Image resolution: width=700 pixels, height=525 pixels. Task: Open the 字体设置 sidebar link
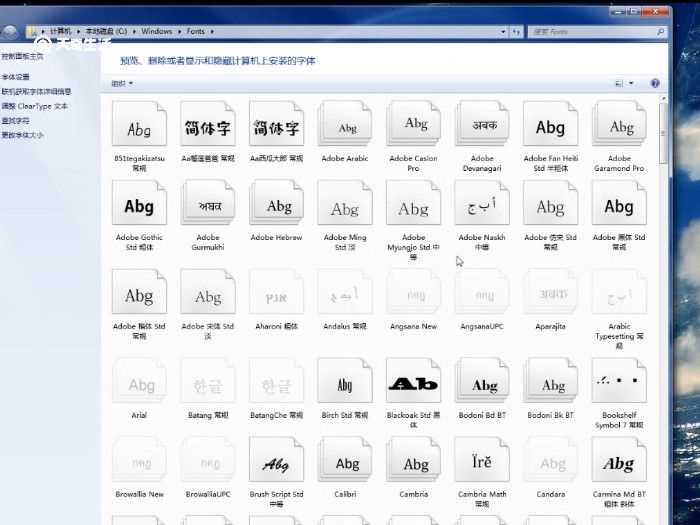pyautogui.click(x=15, y=77)
